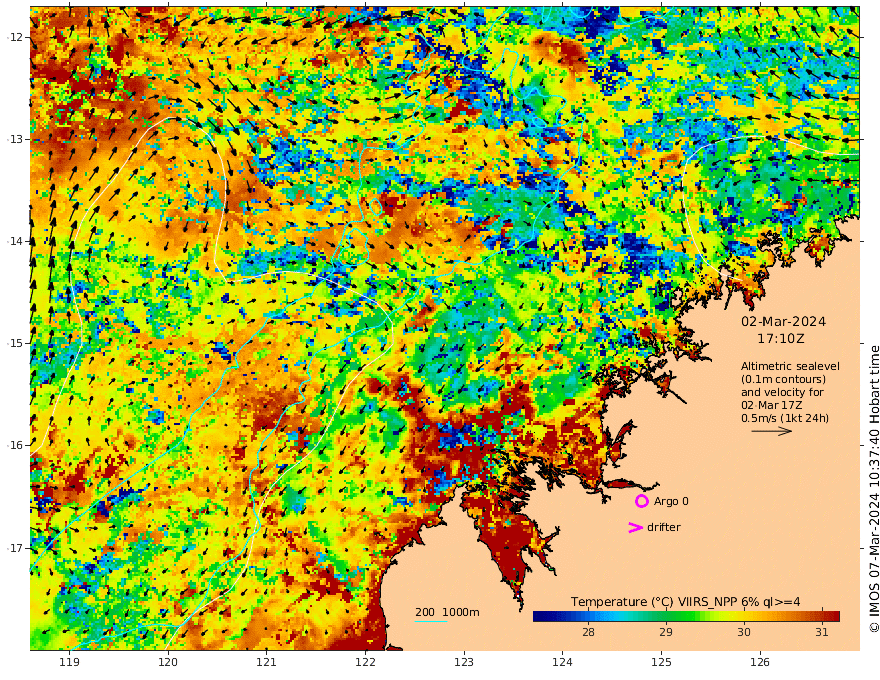Image resolution: width=880 pixels, height=680 pixels.
Task: Click longitude axis label 124
Action: tap(563, 663)
